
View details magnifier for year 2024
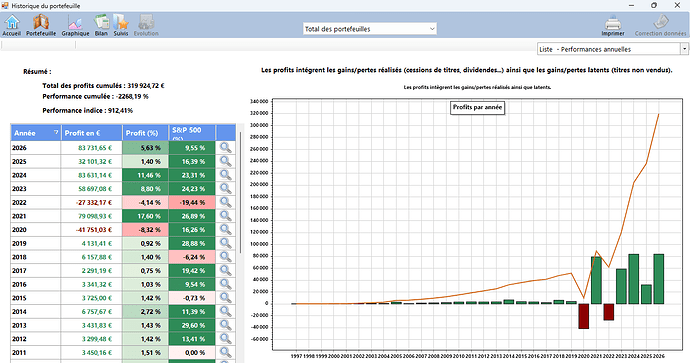(226, 175)
